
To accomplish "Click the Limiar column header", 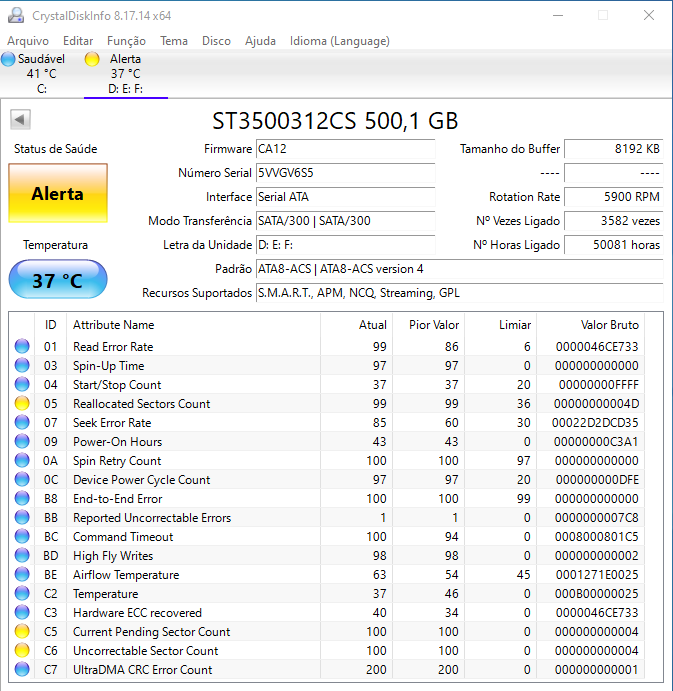I will 501,325.
